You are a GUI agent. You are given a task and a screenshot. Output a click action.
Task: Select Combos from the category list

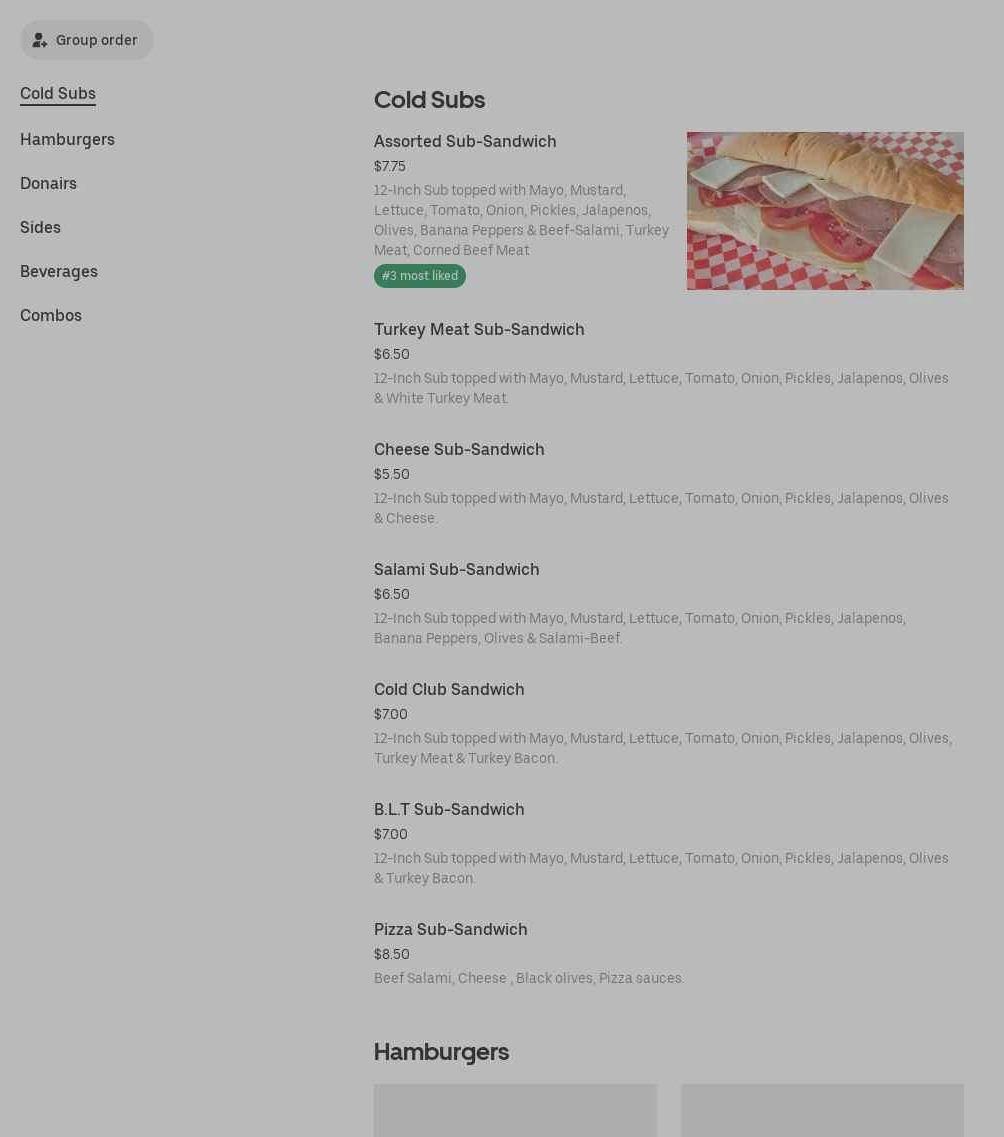[51, 316]
